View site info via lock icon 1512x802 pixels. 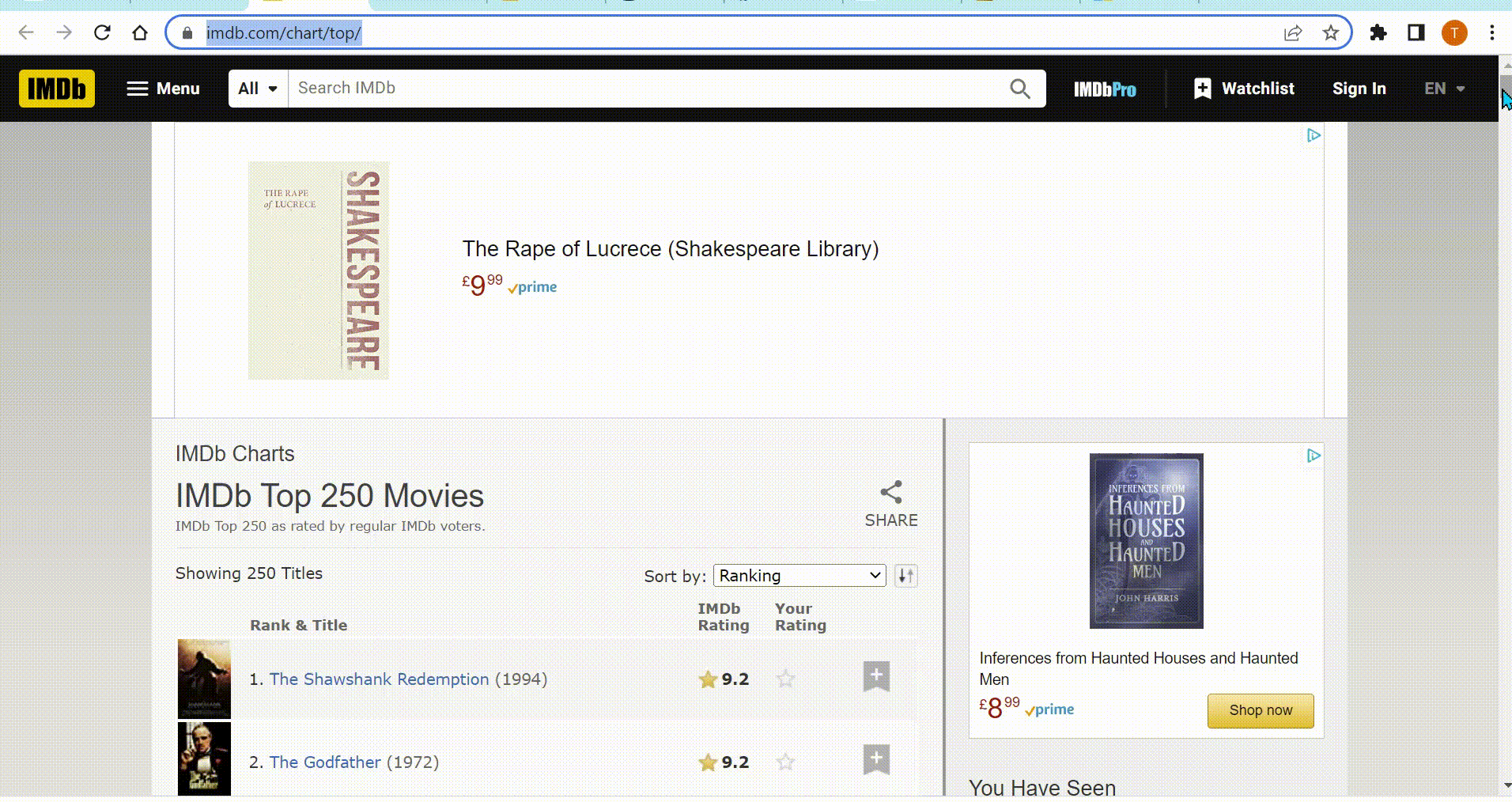click(187, 33)
